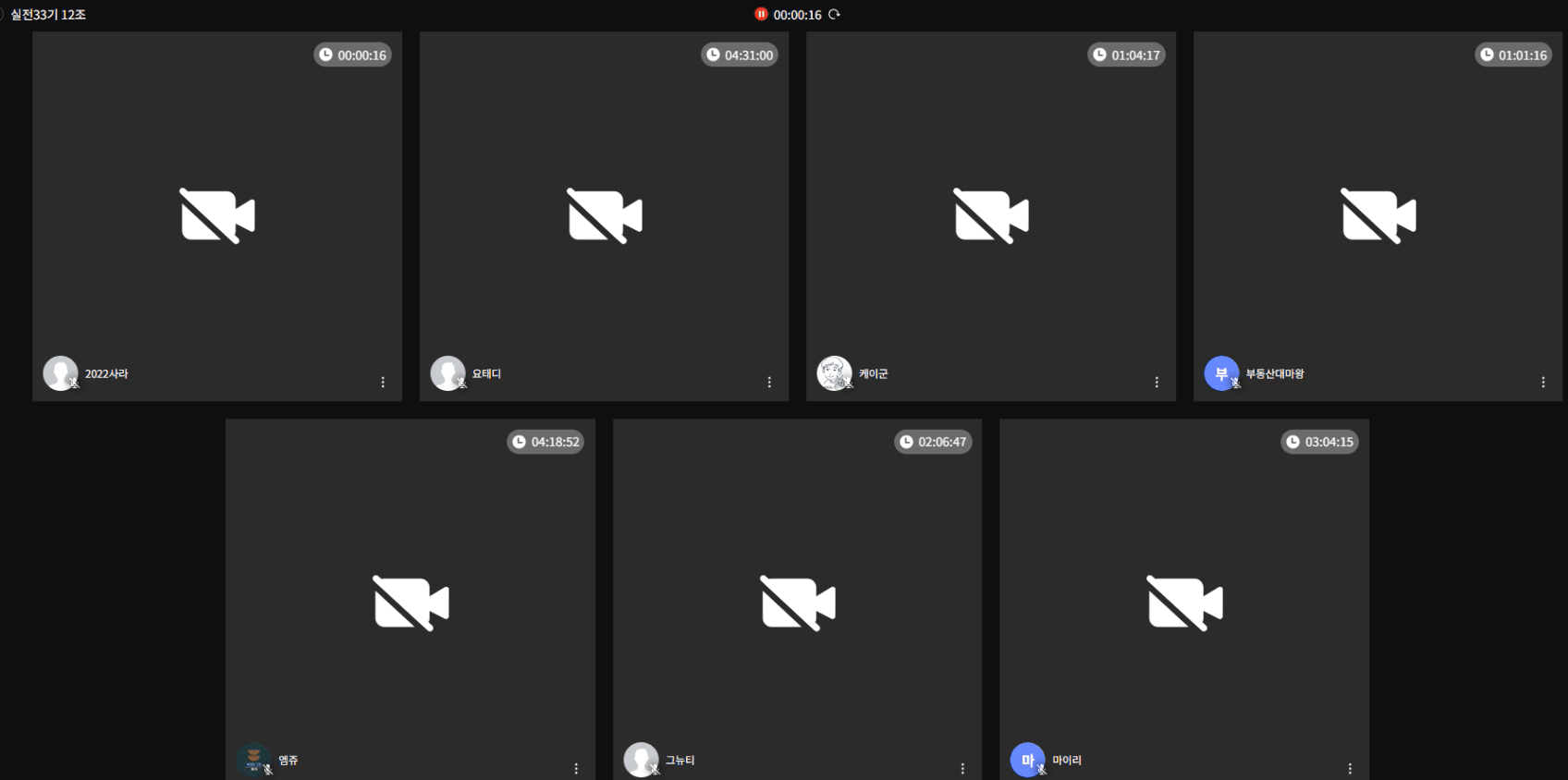Click the camera-off icon in 요태디's tile

[x=605, y=216]
